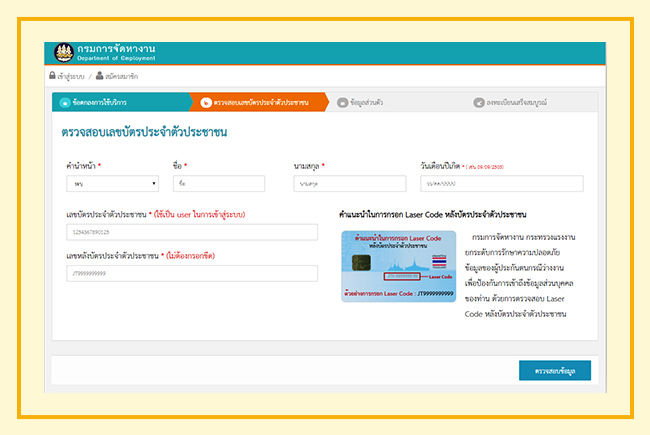The height and width of the screenshot is (435, 650).
Task: Open the คำนำหน้า title dropdown
Action: pos(113,184)
